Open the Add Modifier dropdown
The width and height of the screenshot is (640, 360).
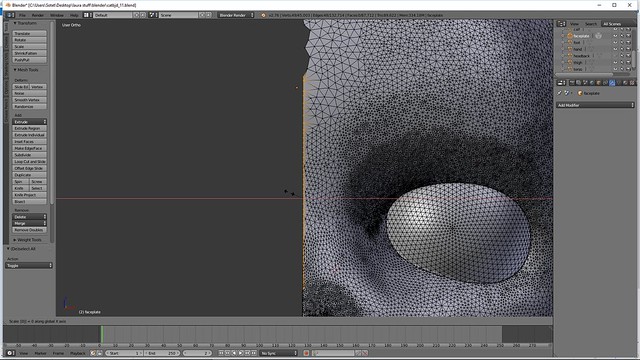click(x=596, y=105)
